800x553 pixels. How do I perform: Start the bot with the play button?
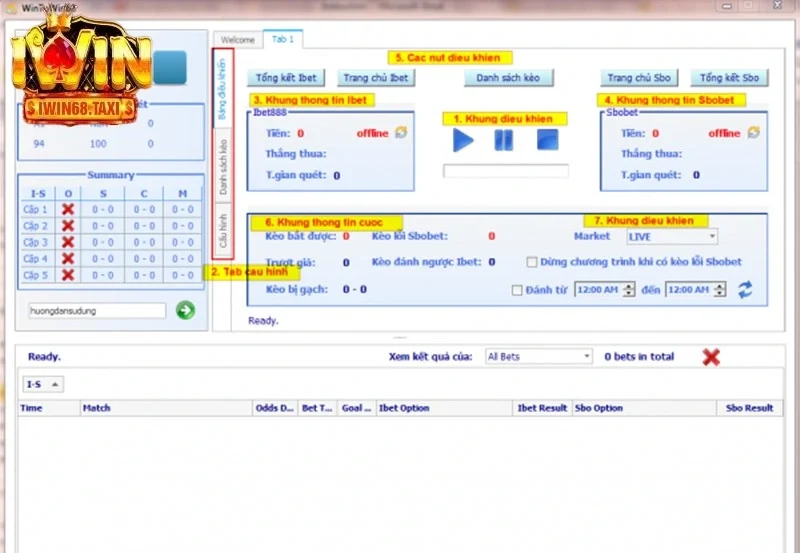[463, 140]
